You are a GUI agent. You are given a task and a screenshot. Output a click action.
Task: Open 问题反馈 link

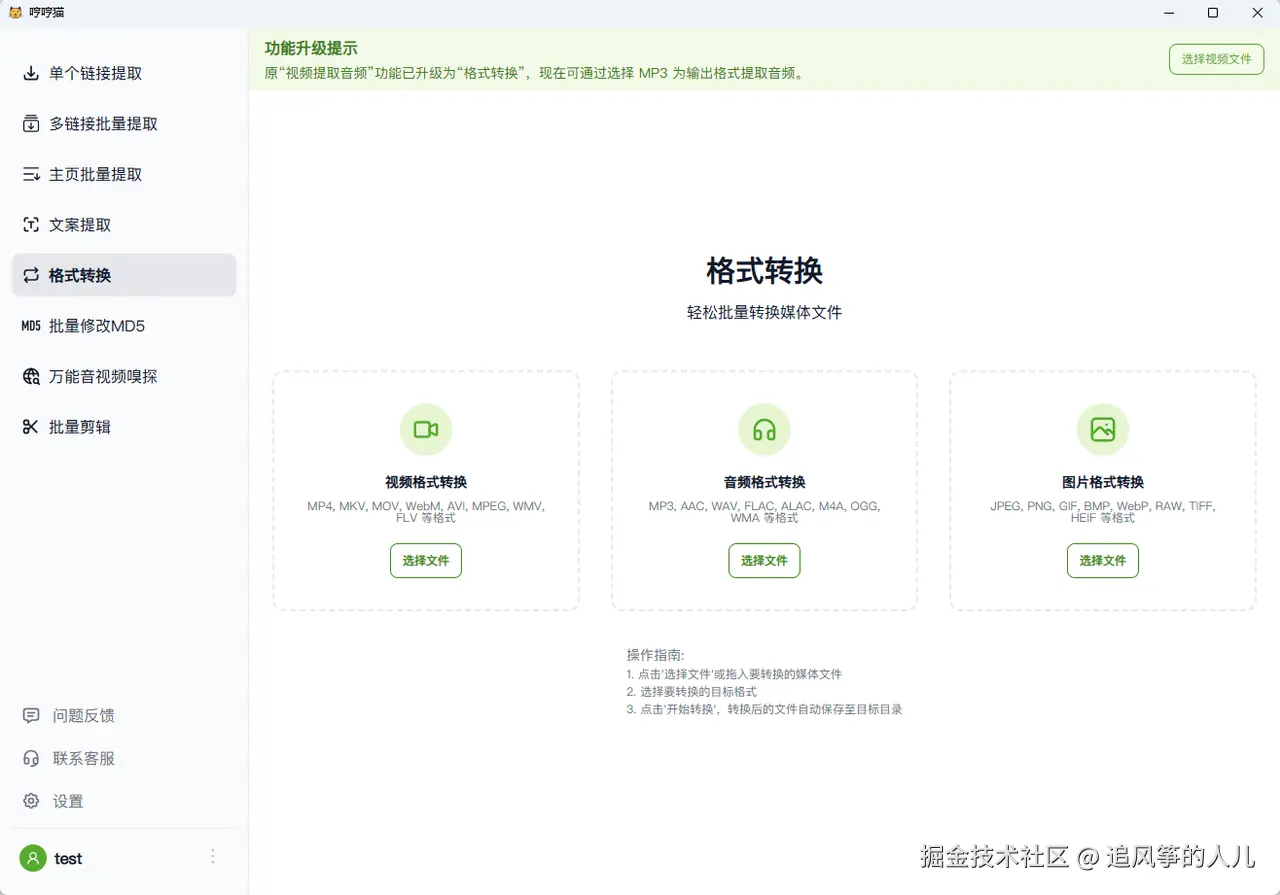(84, 716)
